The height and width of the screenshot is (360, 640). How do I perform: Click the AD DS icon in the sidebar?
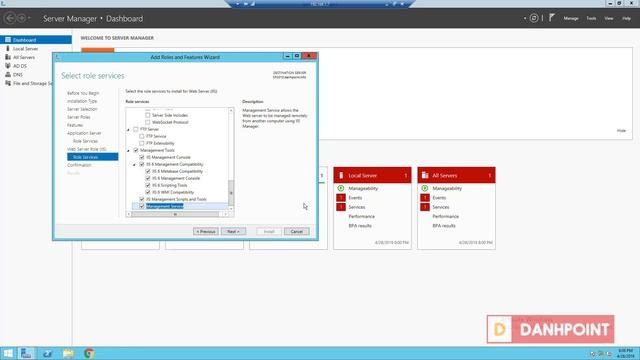[8, 66]
